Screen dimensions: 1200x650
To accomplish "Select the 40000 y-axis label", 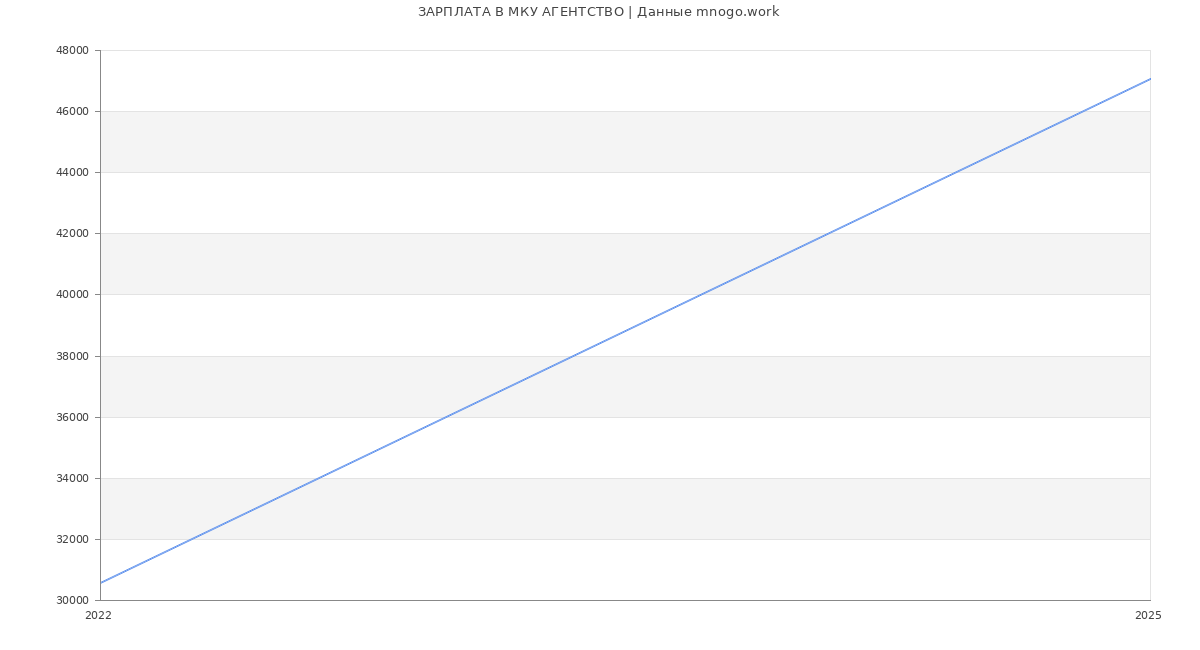I will tap(70, 294).
